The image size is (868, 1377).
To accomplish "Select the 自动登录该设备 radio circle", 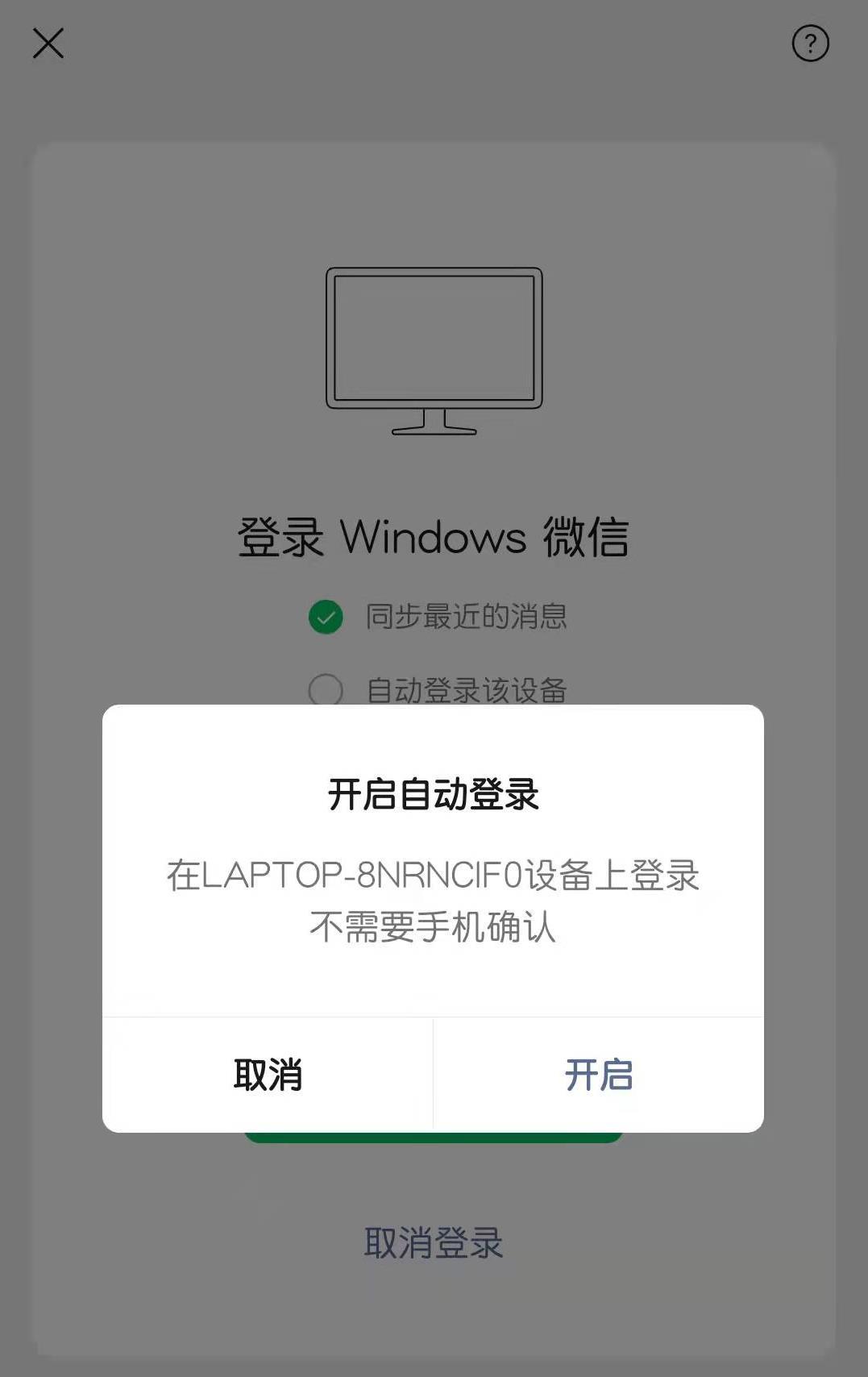I will (326, 690).
